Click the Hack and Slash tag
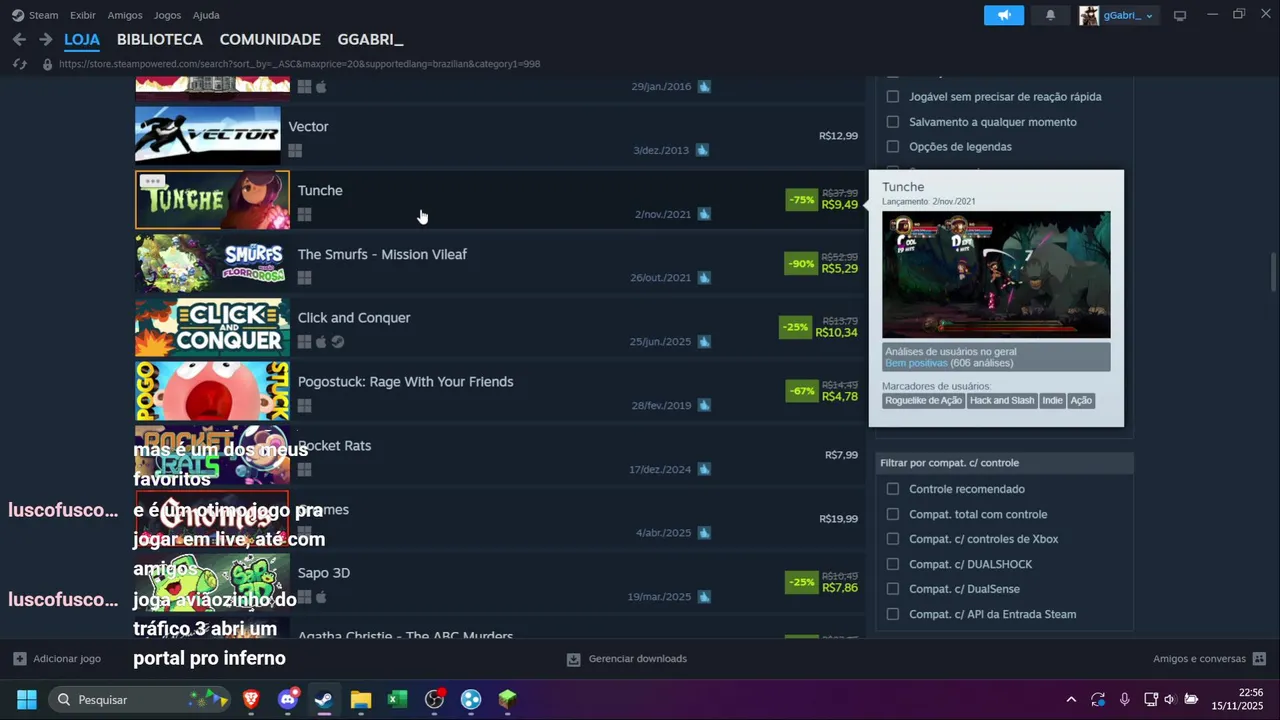The width and height of the screenshot is (1280, 720). tap(1002, 400)
